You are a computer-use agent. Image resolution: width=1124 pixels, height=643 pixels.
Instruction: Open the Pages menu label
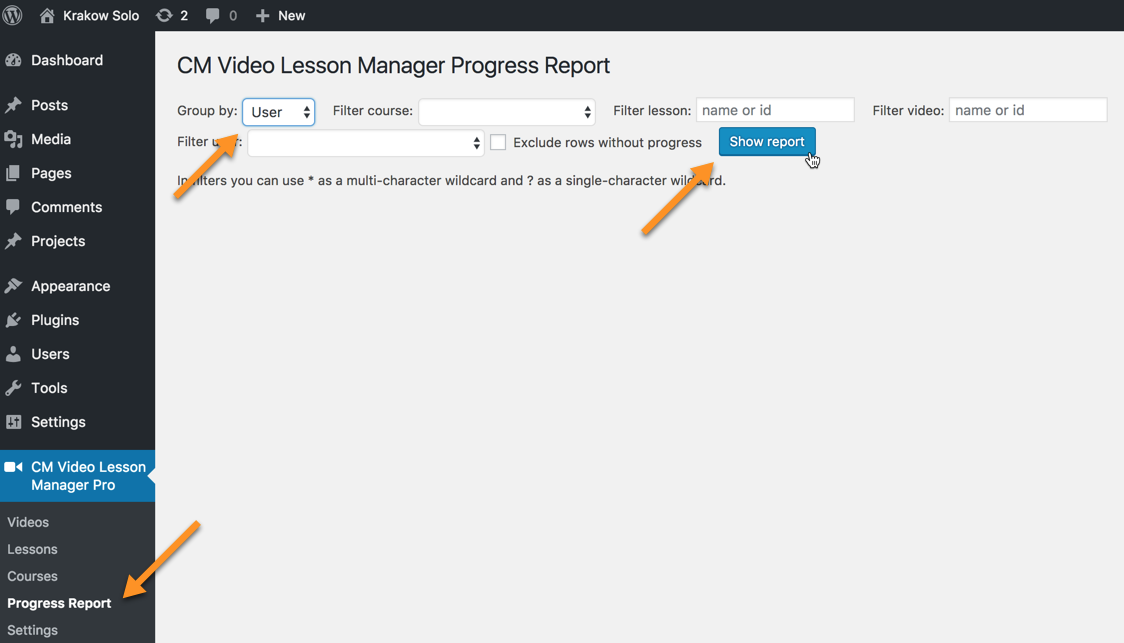coord(51,173)
